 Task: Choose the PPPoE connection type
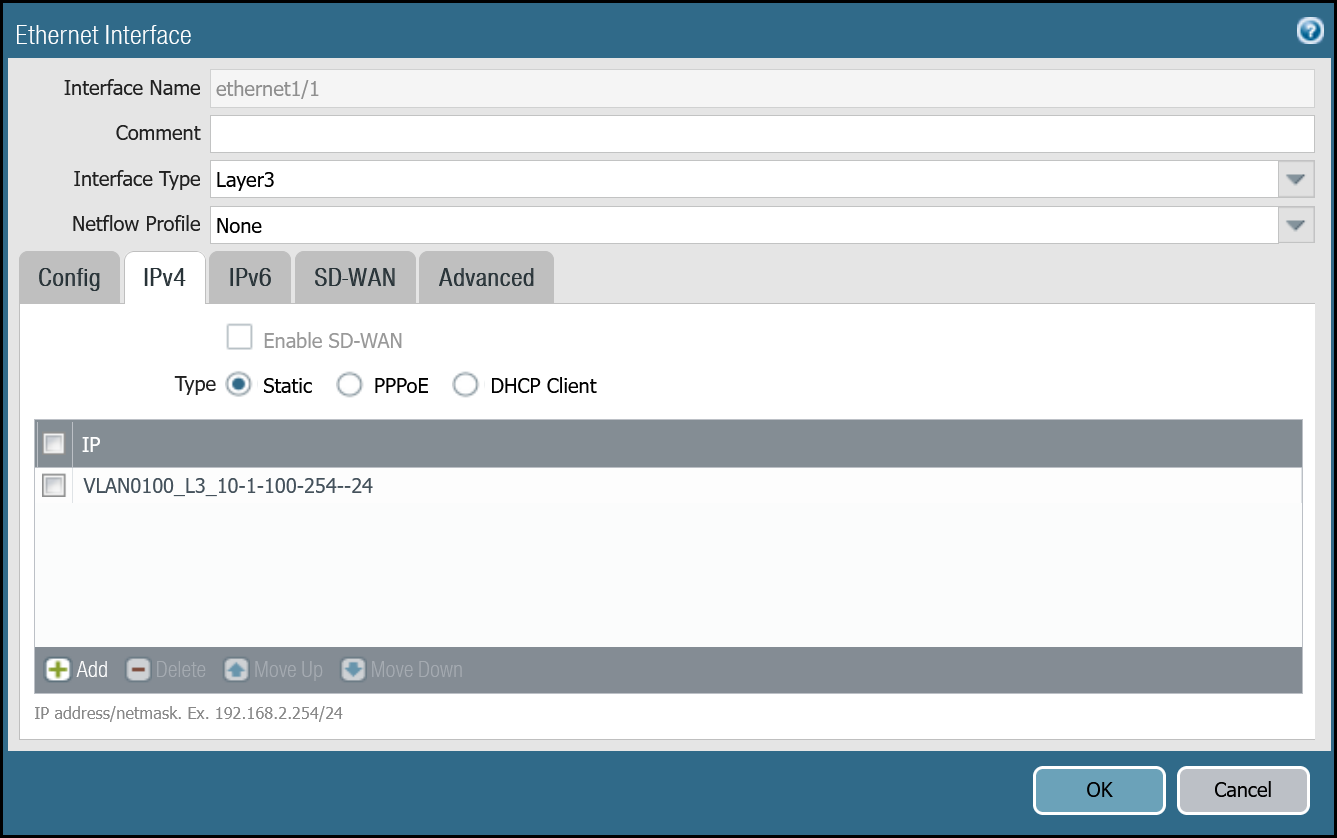(x=350, y=384)
